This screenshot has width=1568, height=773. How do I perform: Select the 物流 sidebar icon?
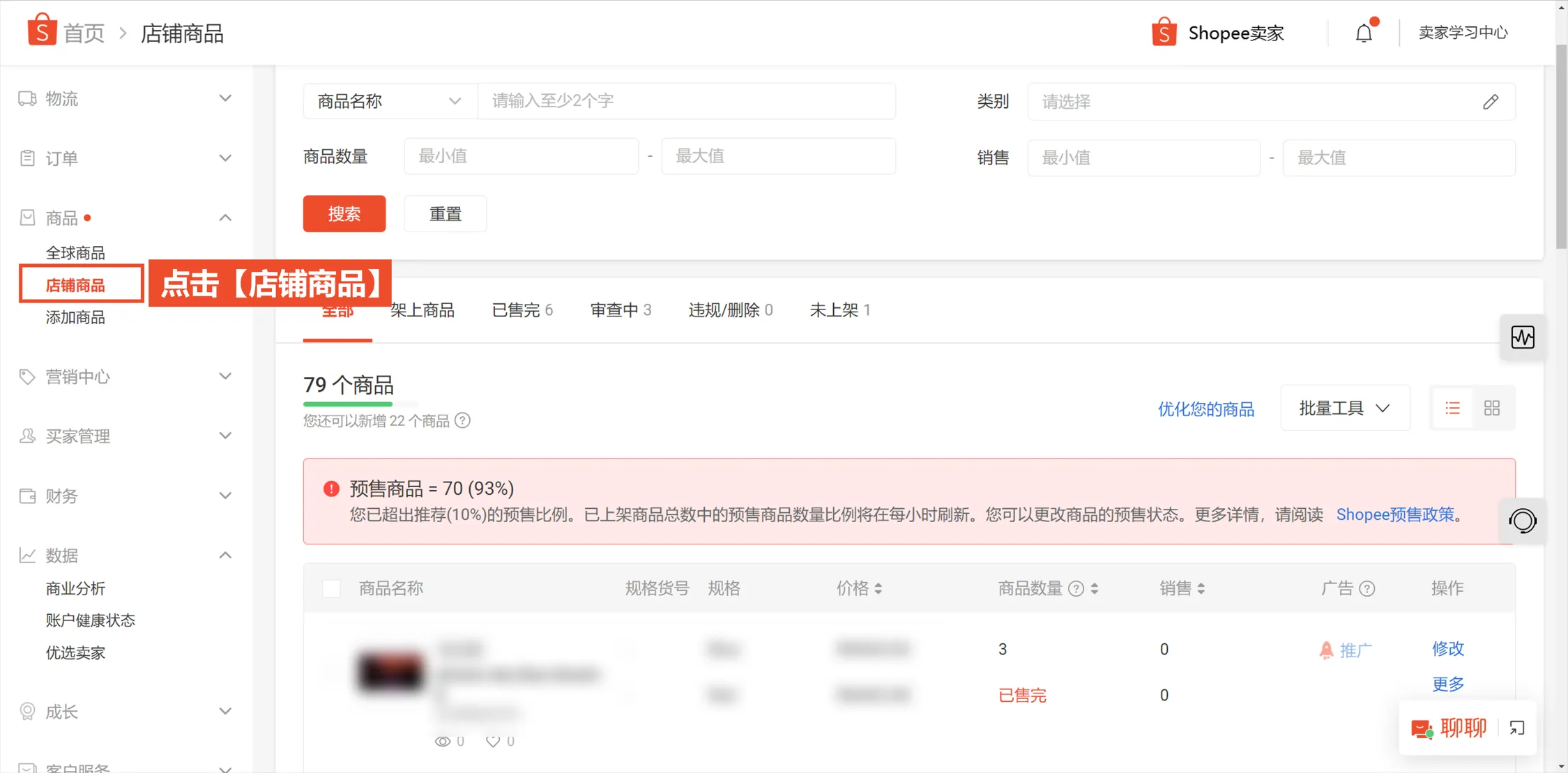coord(26,98)
